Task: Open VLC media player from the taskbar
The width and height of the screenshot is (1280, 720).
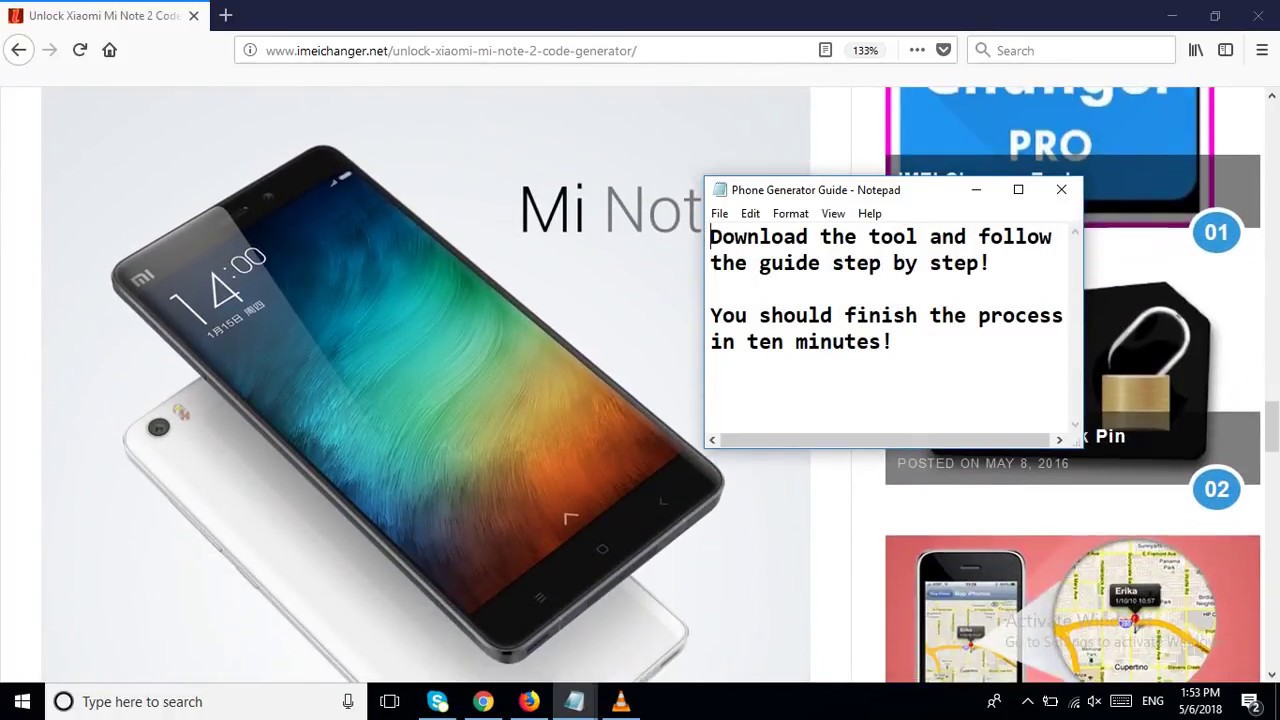Action: point(621,702)
